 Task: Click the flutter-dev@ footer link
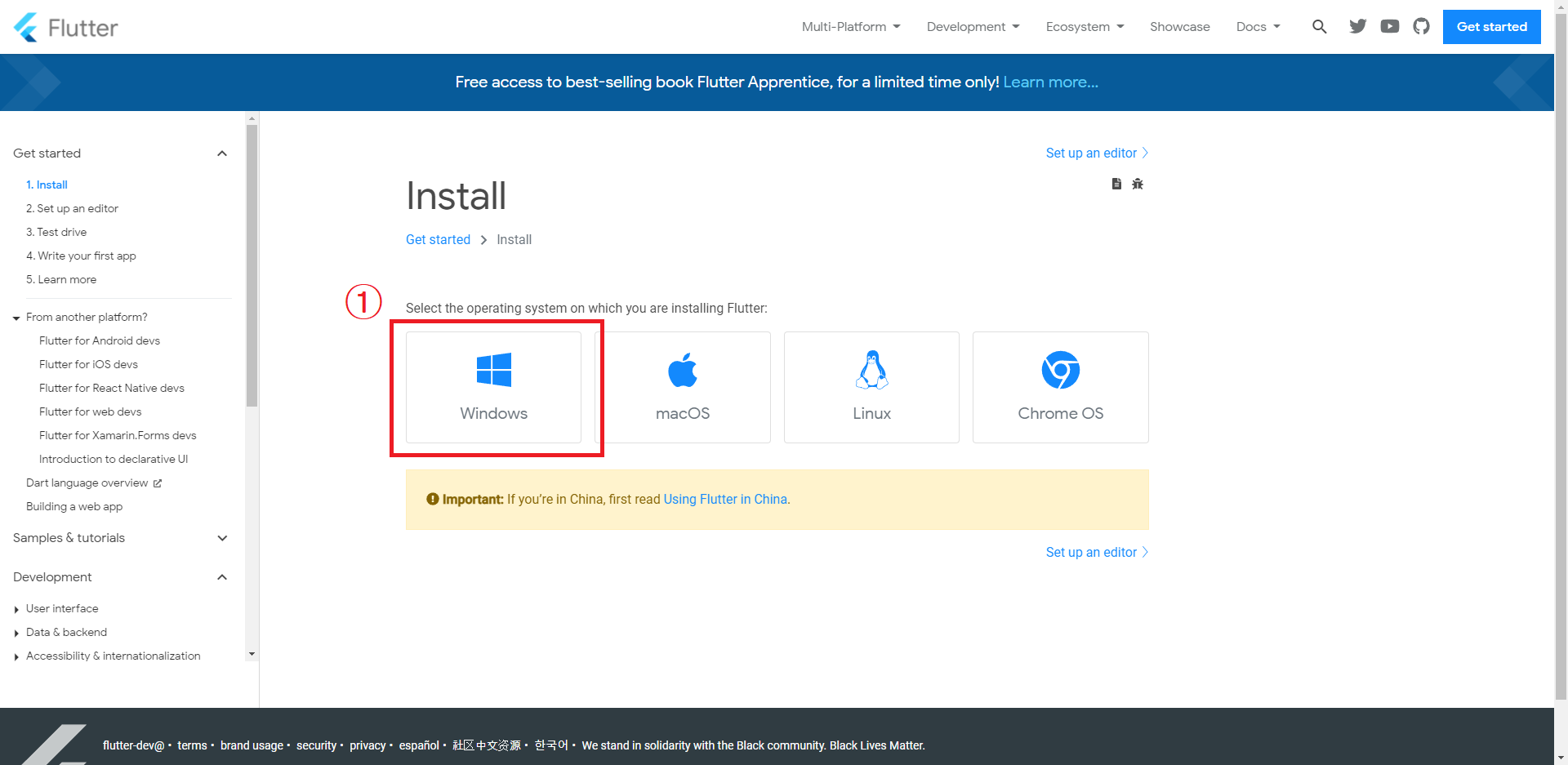pos(133,745)
